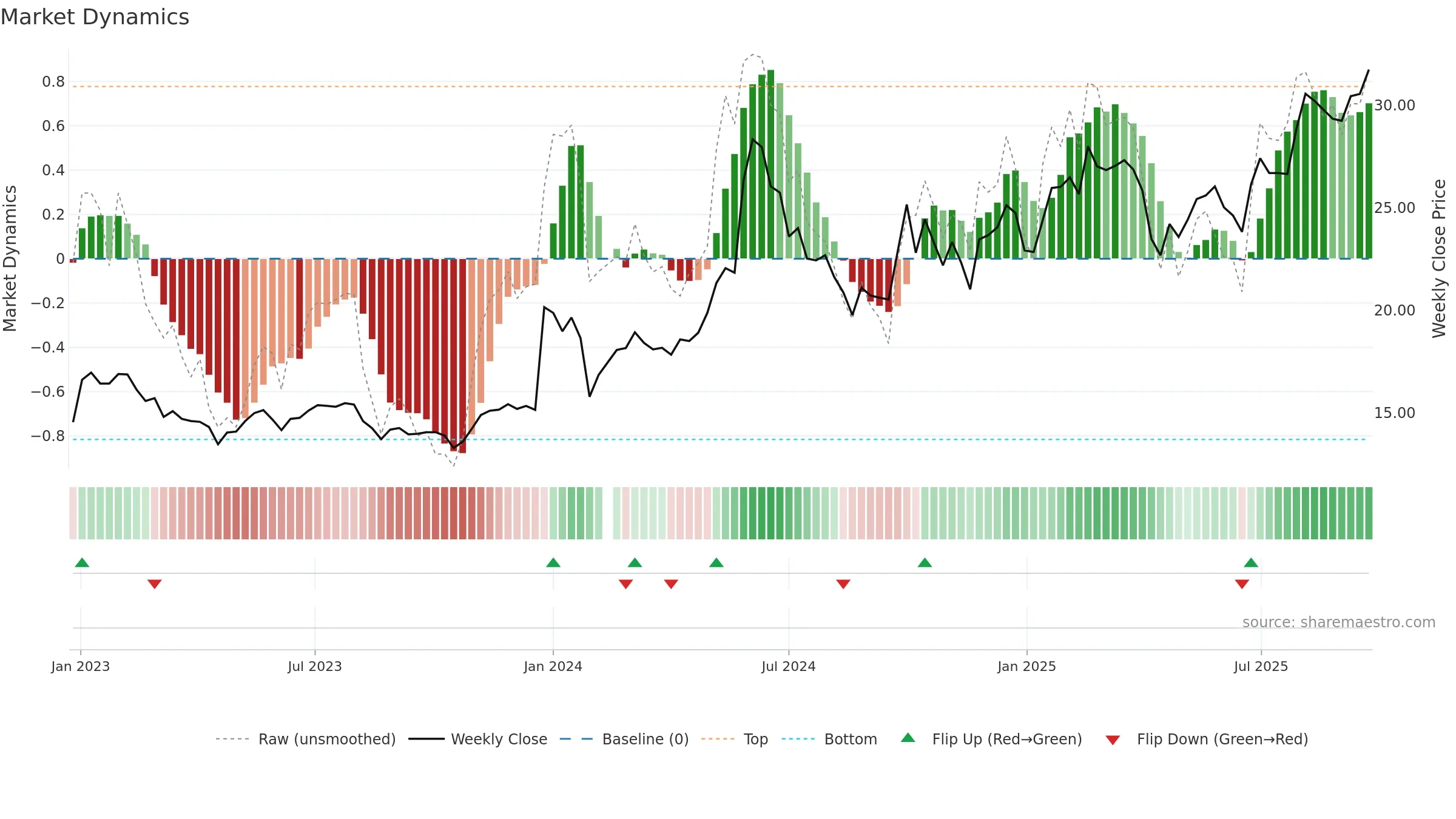The height and width of the screenshot is (819, 1456).
Task: Toggle the Flip Up (Red→Green) legend entry
Action: coord(991,739)
